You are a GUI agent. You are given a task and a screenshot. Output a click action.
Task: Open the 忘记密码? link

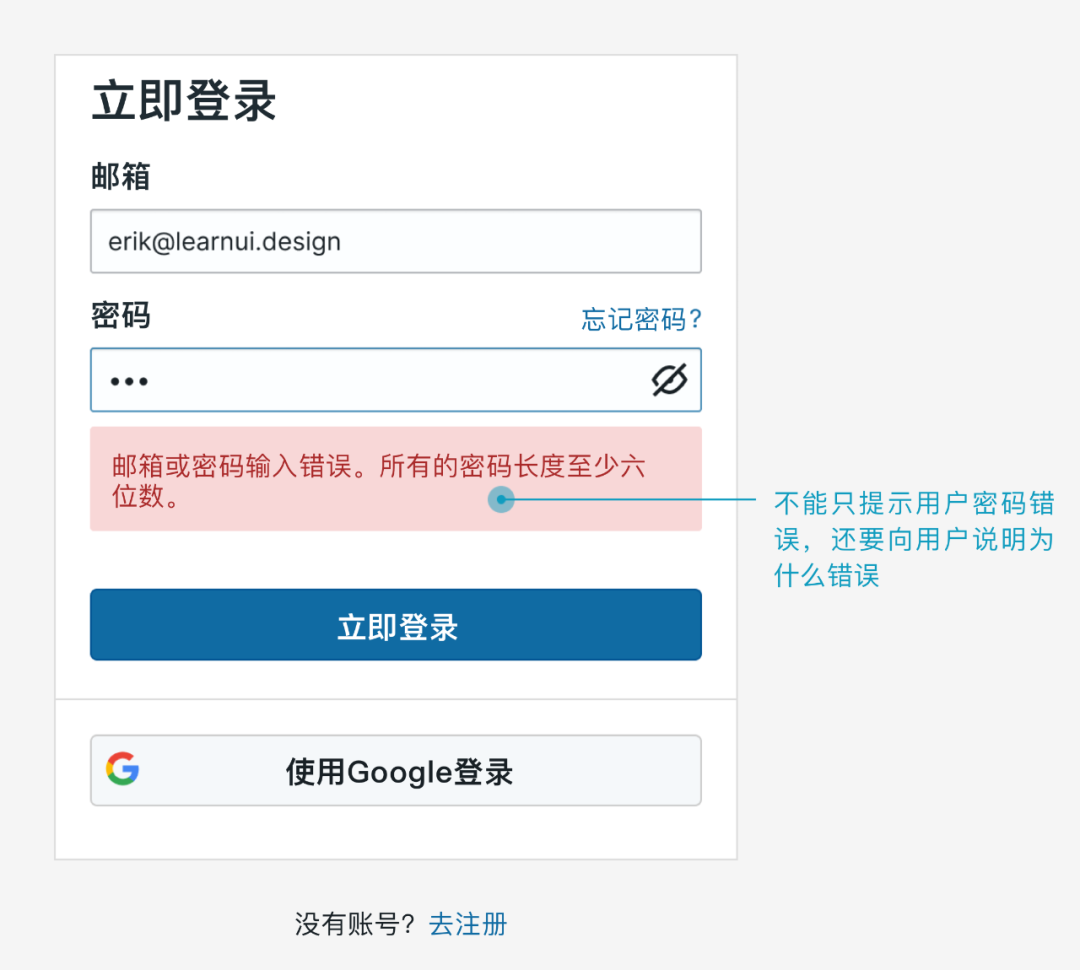point(641,319)
